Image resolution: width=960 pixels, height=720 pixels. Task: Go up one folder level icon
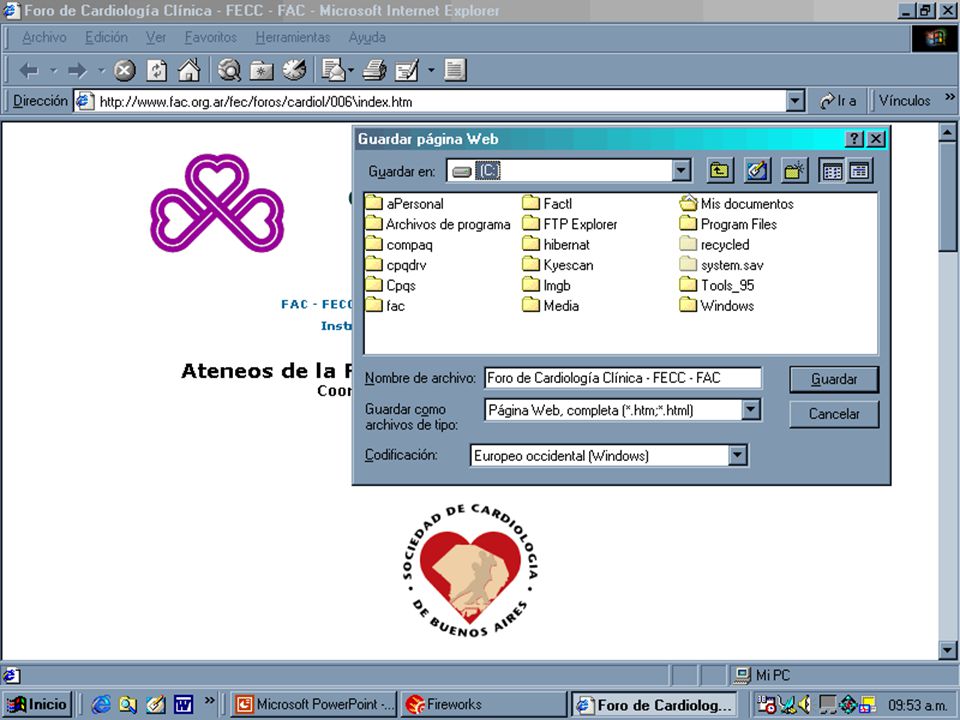tap(719, 171)
